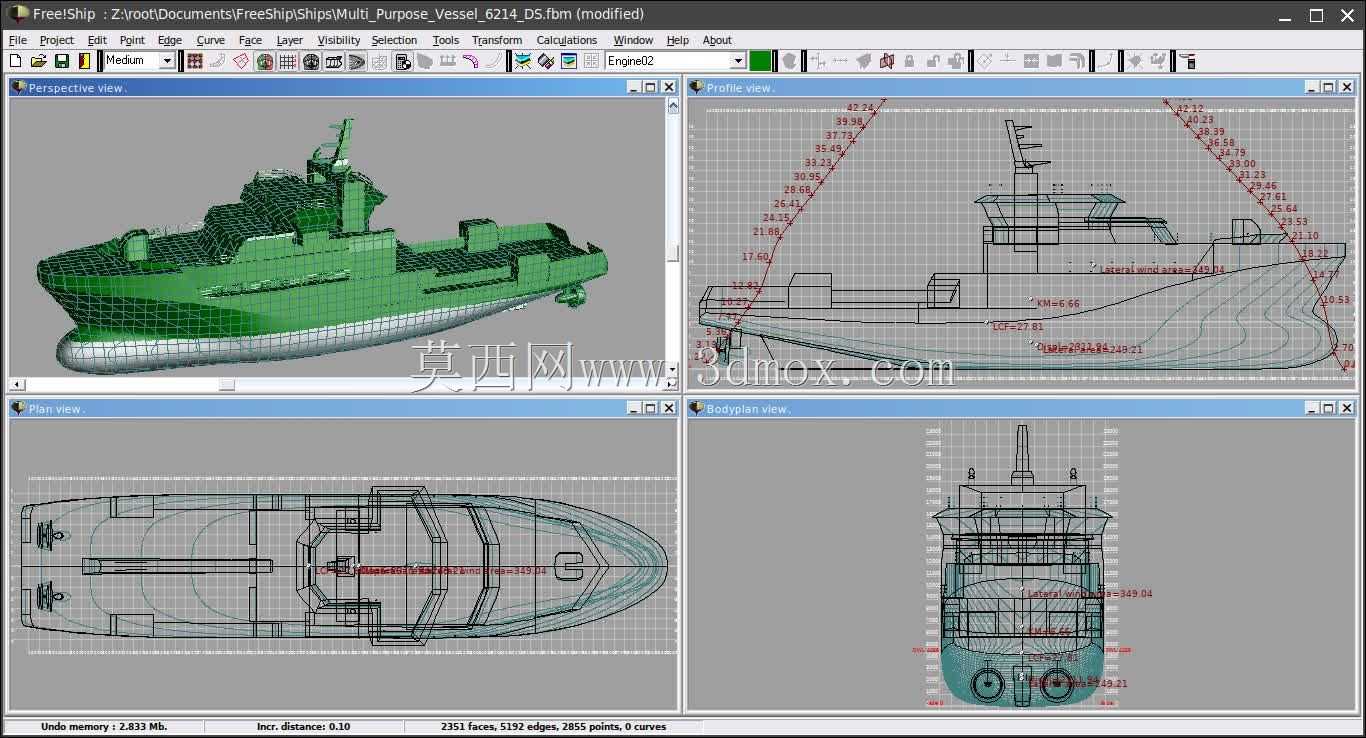Toggle hydrostatic features calculator icon

pyautogui.click(x=403, y=61)
